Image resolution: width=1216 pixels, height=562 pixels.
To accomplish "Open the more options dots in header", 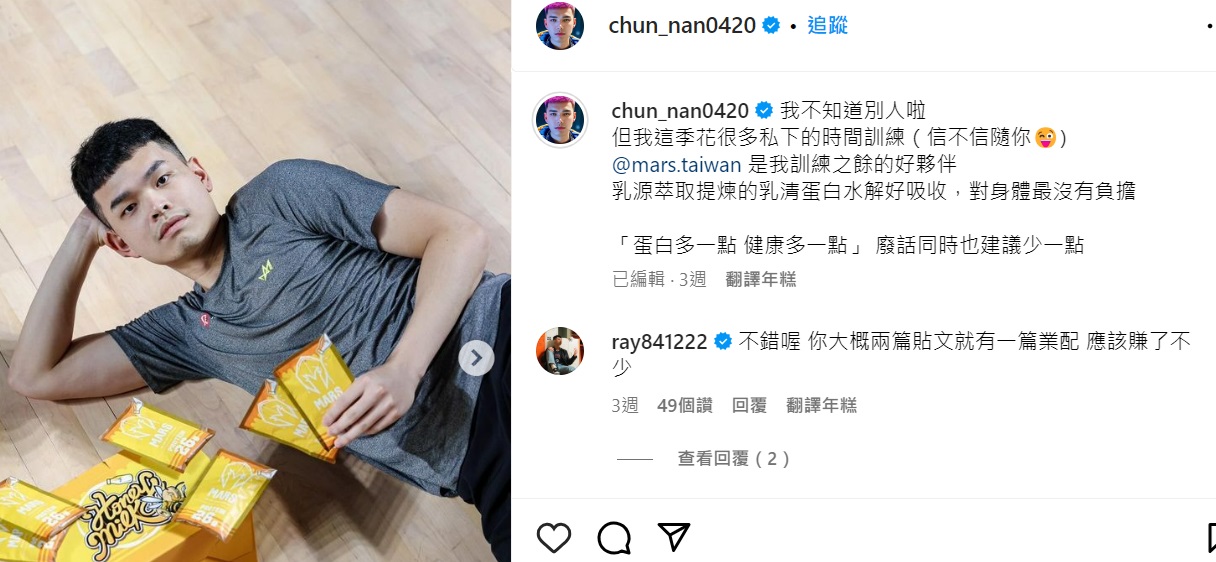I will click(1210, 26).
